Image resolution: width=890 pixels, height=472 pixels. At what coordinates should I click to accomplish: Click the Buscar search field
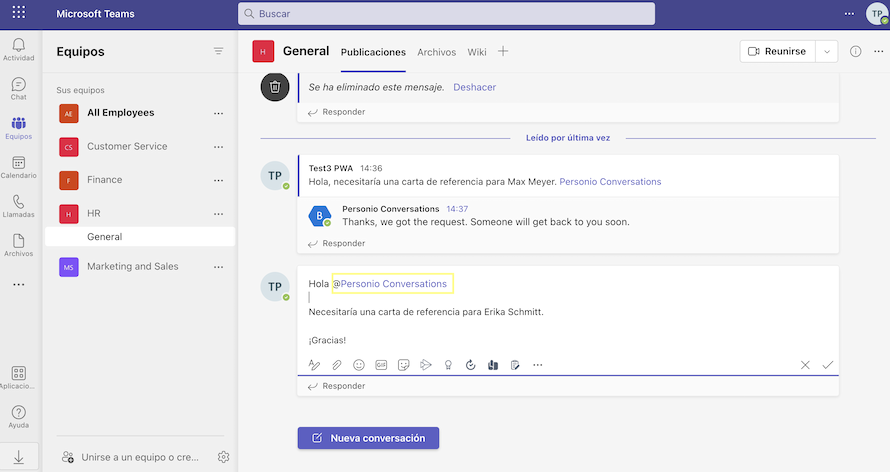point(446,14)
